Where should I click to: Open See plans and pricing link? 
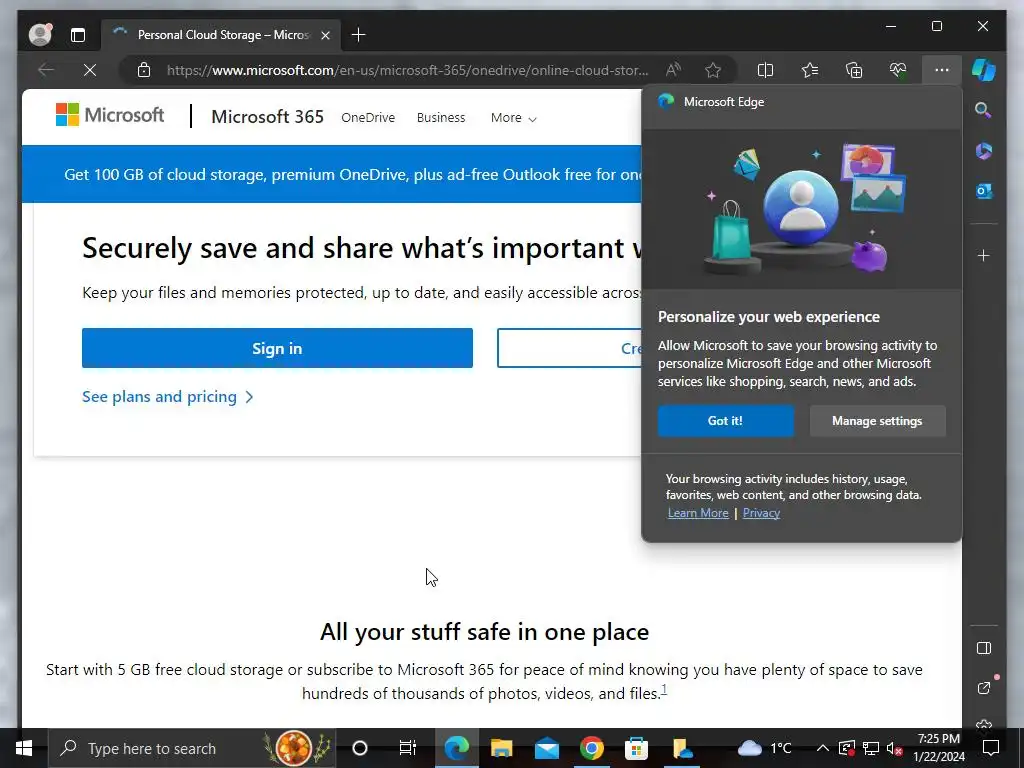point(168,396)
